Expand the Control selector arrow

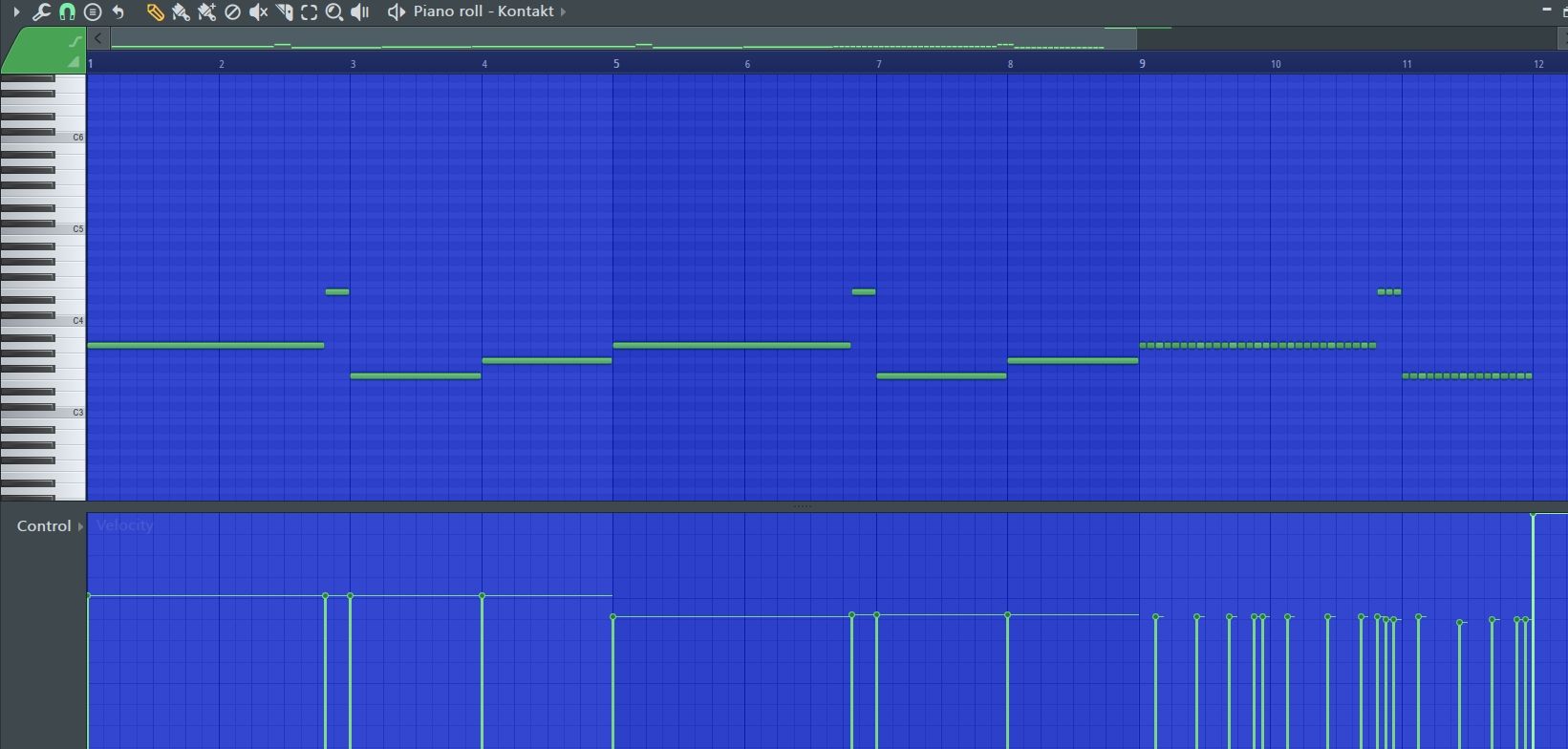click(x=80, y=526)
